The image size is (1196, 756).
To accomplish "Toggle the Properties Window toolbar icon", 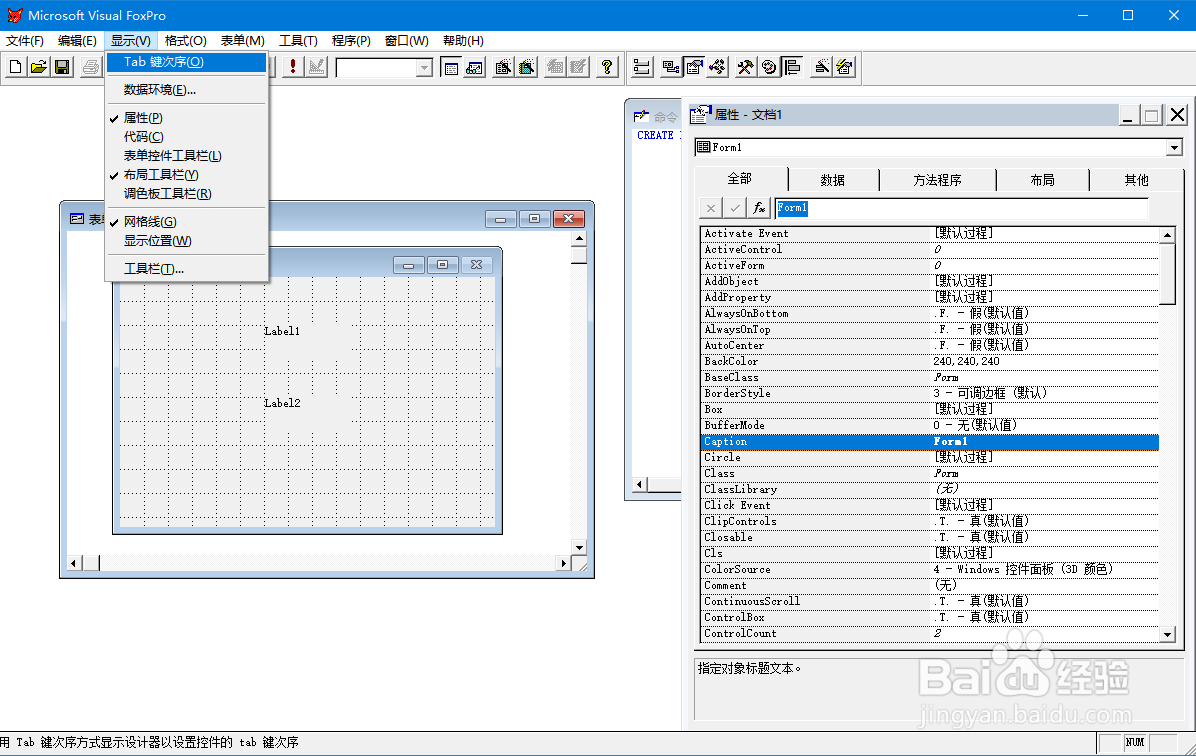I will [x=694, y=67].
